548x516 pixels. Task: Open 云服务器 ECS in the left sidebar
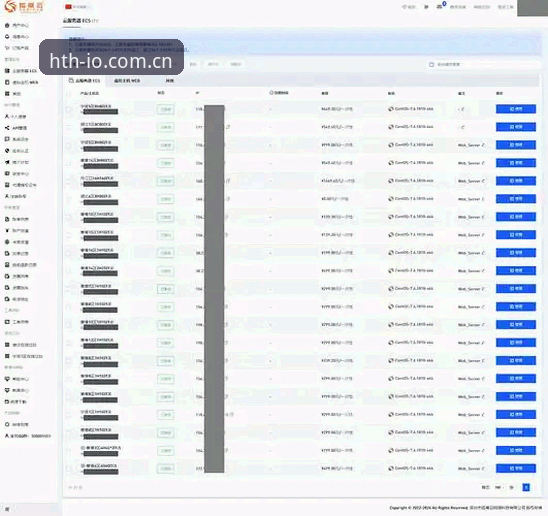pyautogui.click(x=21, y=71)
